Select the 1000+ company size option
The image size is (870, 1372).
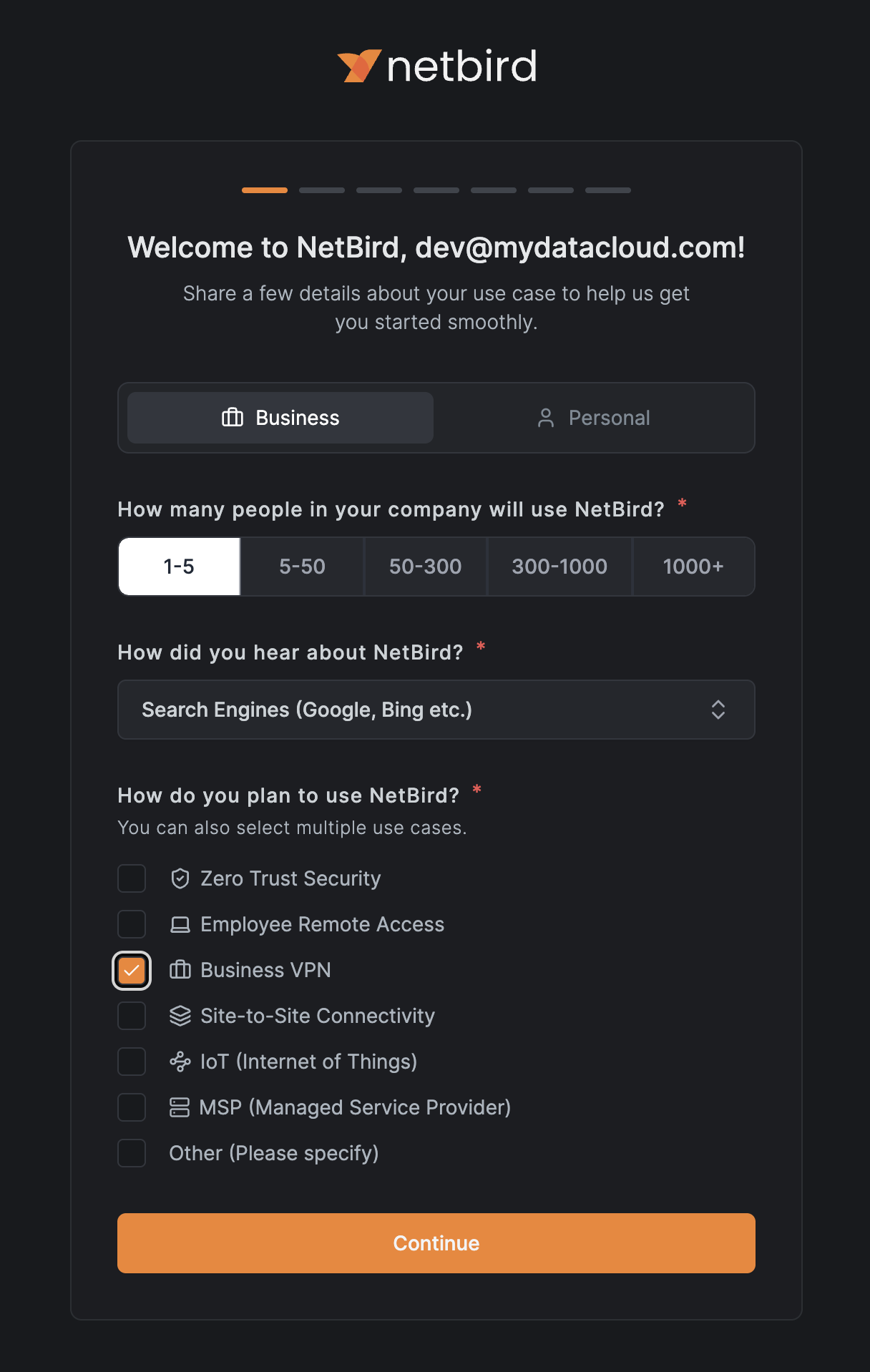[693, 567]
